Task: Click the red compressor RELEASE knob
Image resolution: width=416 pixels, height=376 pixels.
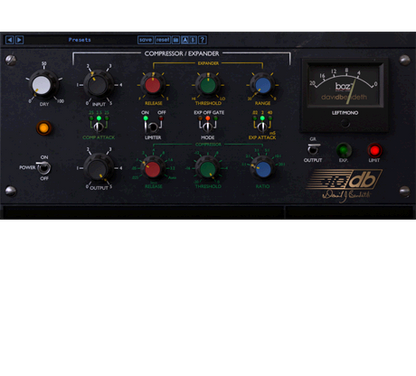Action: click(153, 169)
